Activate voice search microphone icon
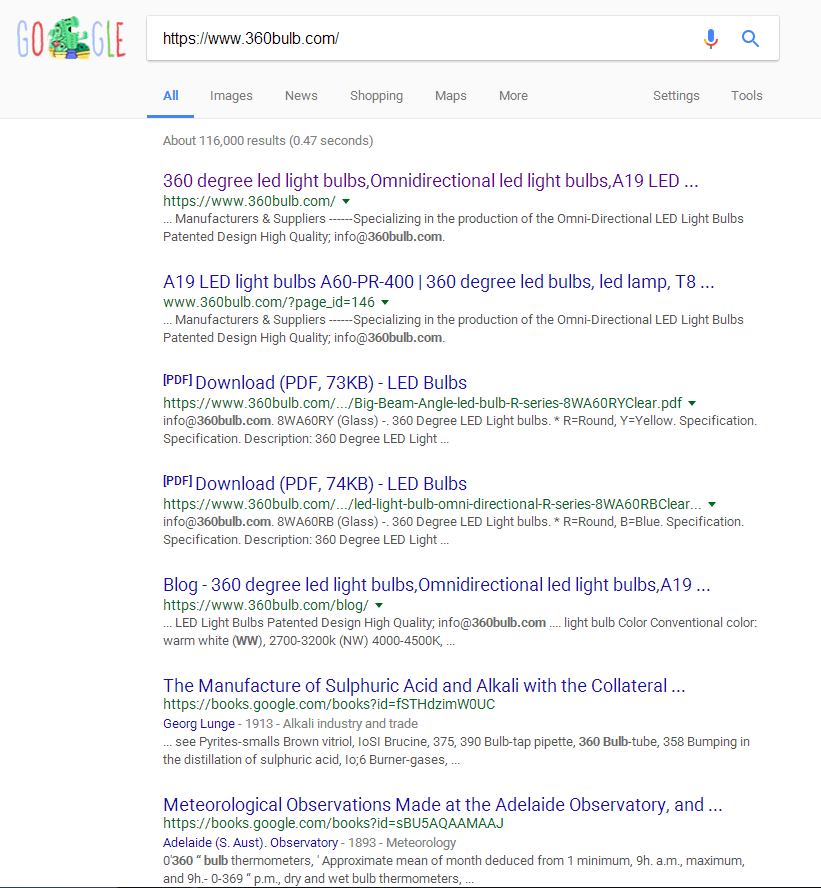The height and width of the screenshot is (888, 821). [711, 39]
